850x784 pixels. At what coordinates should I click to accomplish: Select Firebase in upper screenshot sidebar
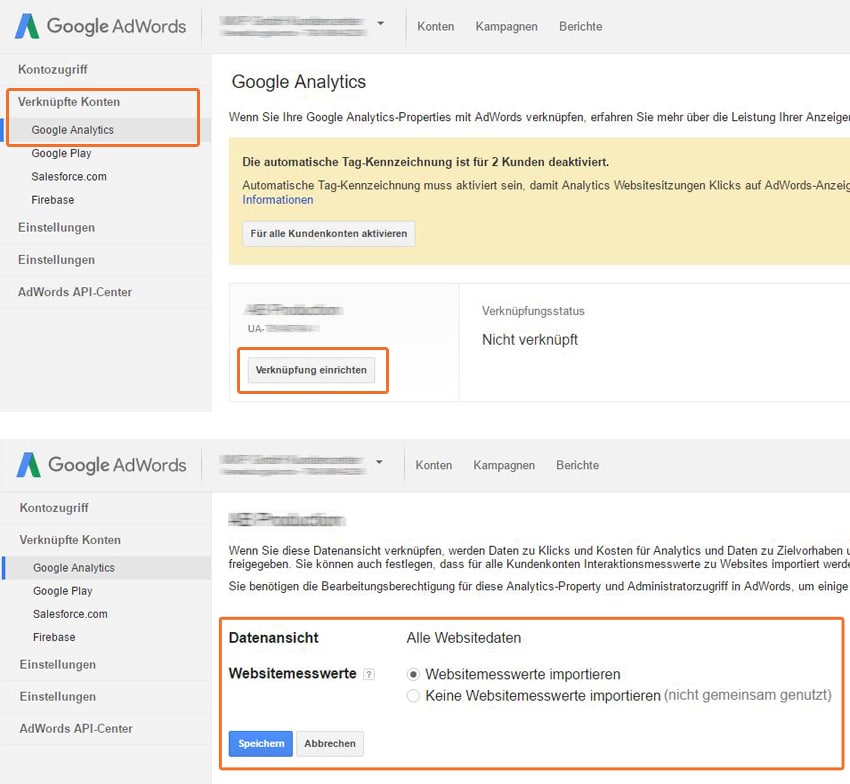coord(53,200)
